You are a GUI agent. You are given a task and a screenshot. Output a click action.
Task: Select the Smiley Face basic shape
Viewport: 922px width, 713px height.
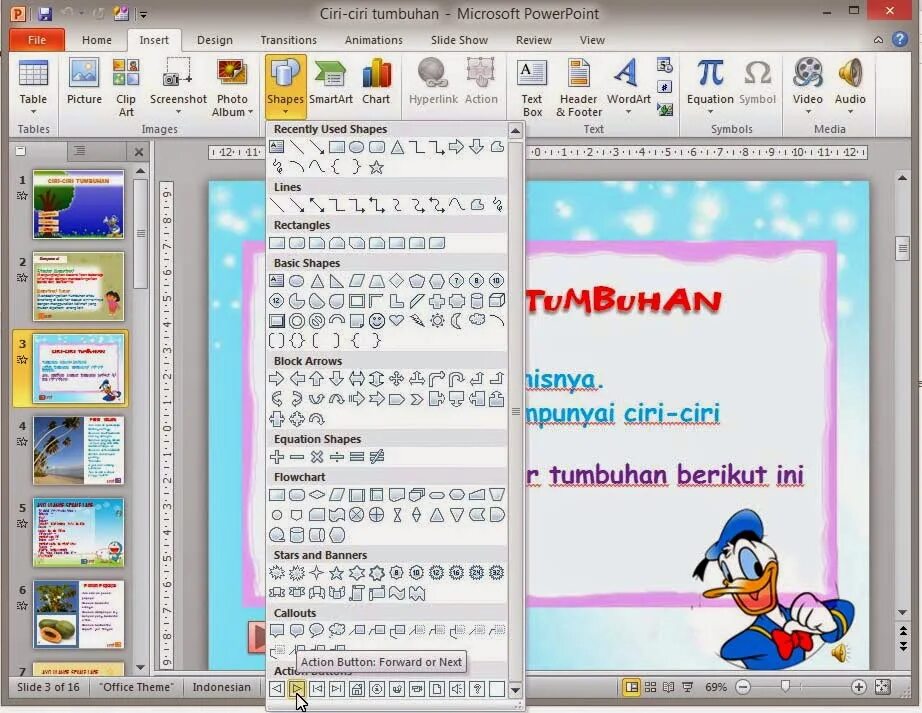point(377,320)
